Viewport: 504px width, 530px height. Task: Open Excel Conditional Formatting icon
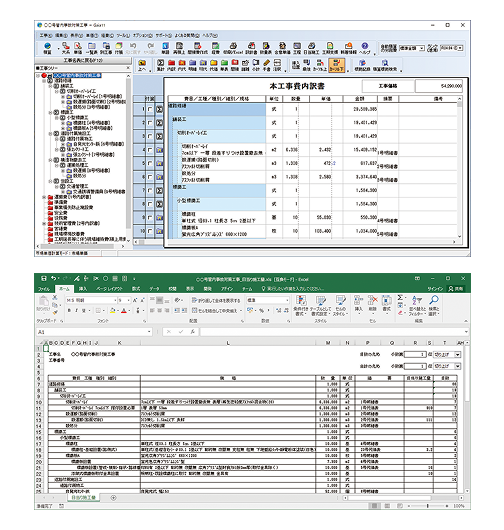point(301,300)
